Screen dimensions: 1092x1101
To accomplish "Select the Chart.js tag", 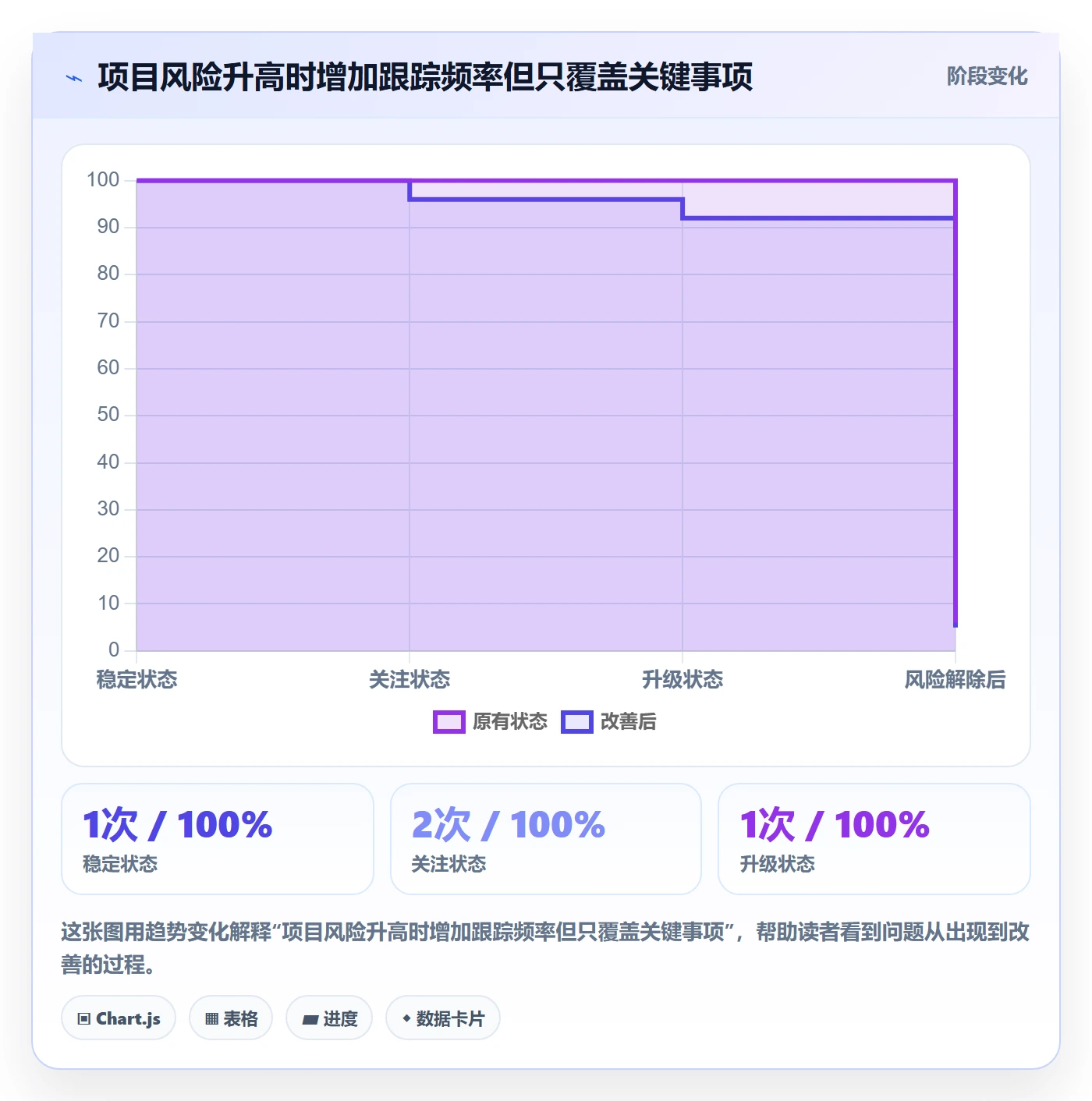I will [x=119, y=1018].
